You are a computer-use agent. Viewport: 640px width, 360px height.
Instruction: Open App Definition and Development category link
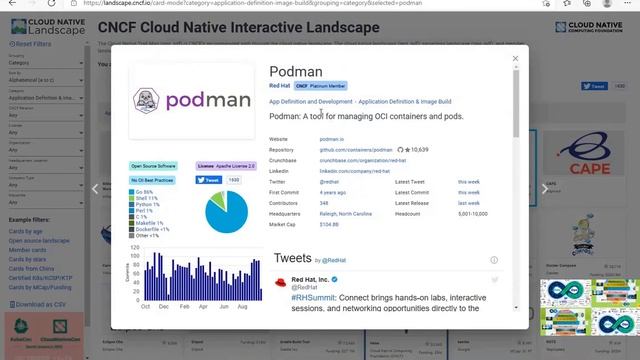click(x=311, y=102)
